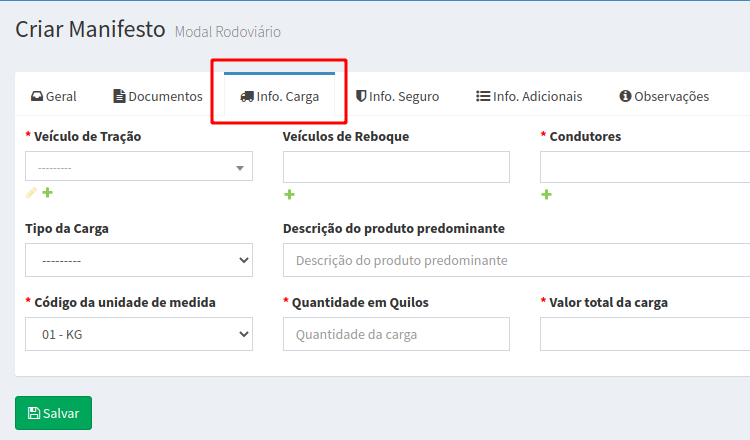The height and width of the screenshot is (440, 750).
Task: Open the Veículo de Tração dropdown
Action: point(139,167)
